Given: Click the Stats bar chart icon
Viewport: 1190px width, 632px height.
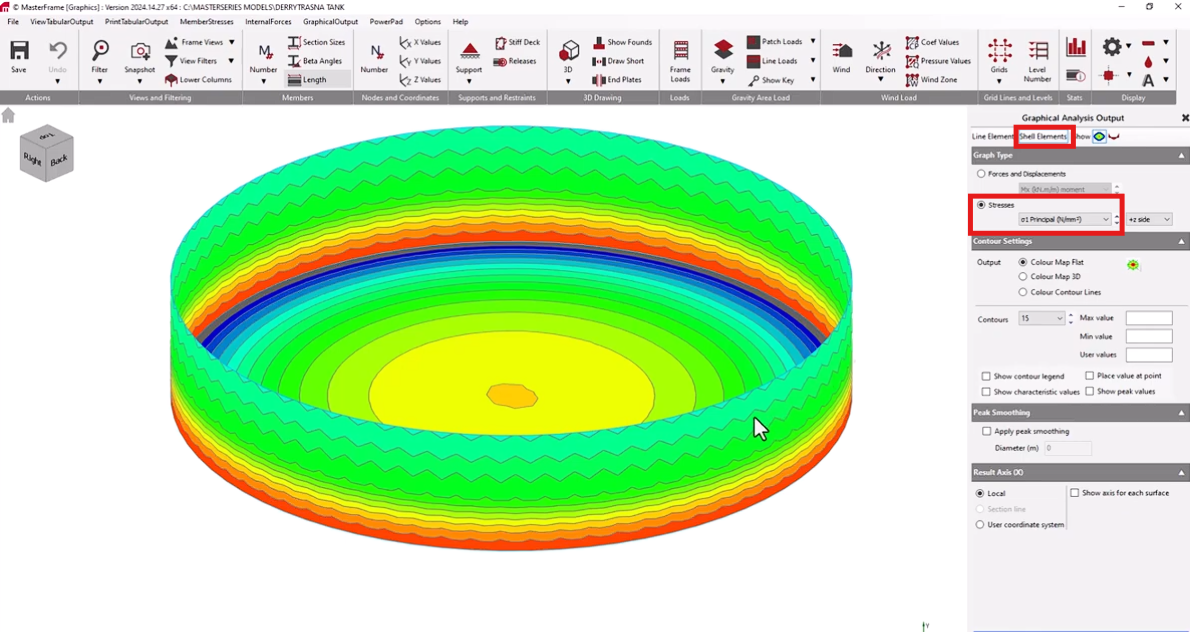Looking at the screenshot, I should [1076, 48].
